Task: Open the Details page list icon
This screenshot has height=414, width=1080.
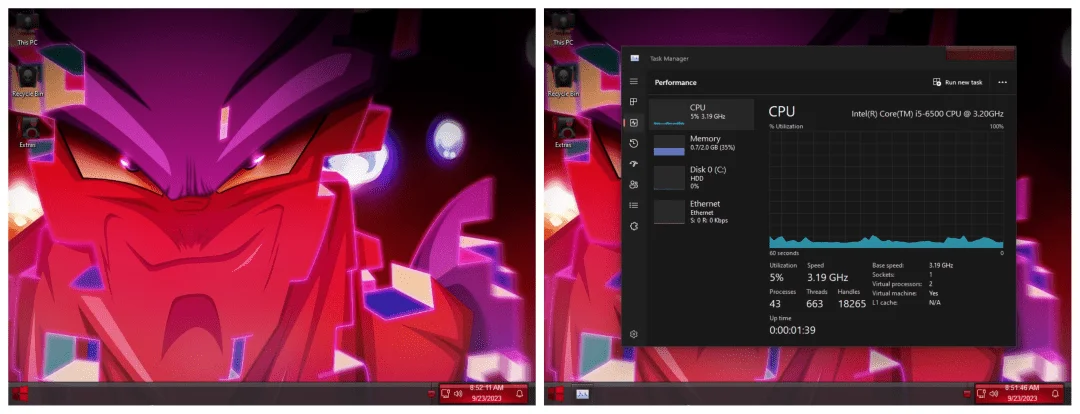Action: pos(634,205)
